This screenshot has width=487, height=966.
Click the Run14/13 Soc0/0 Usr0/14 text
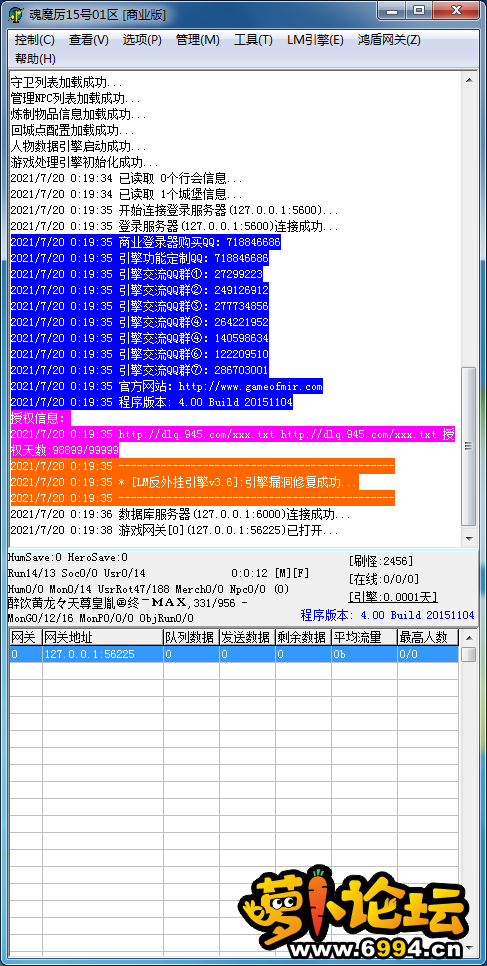pyautogui.click(x=76, y=573)
